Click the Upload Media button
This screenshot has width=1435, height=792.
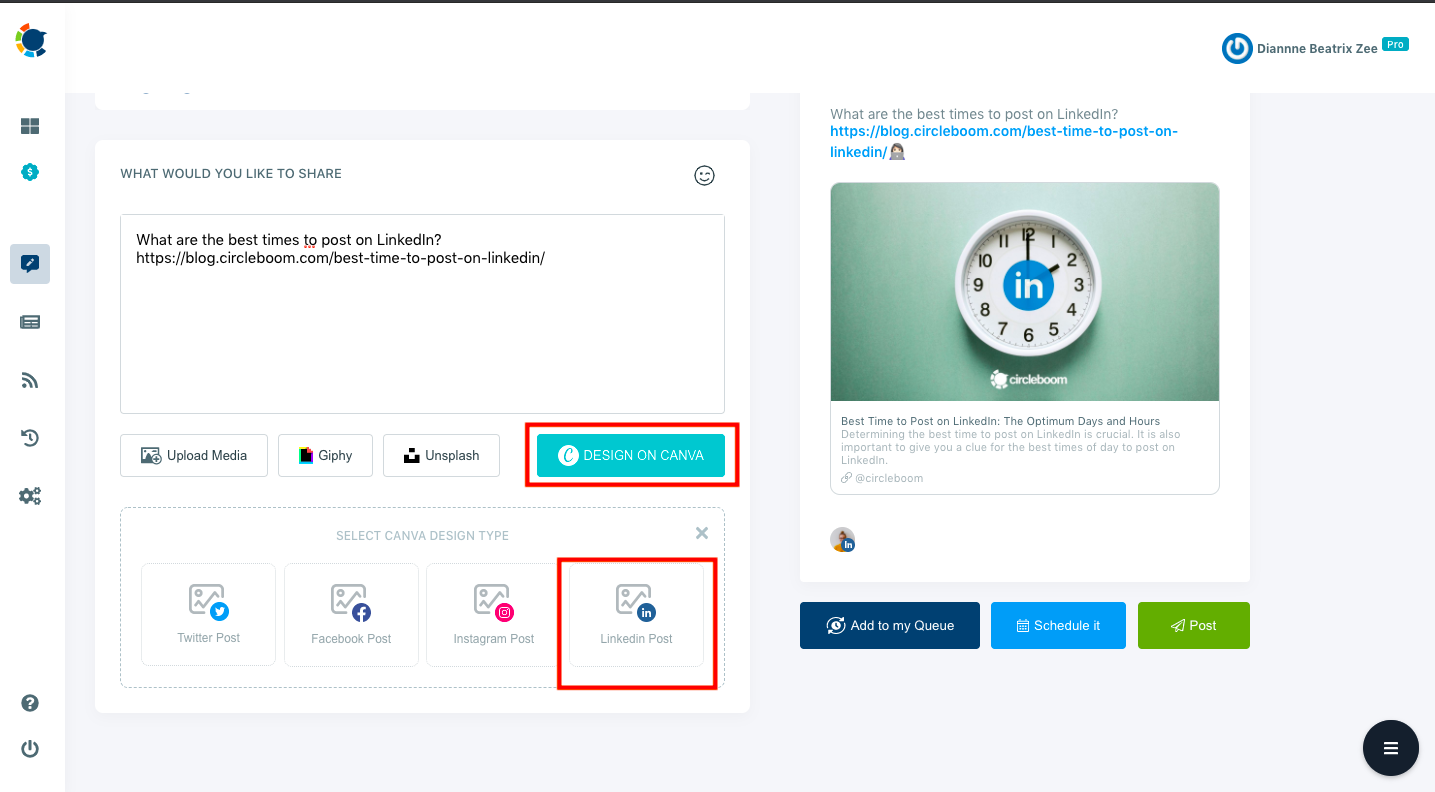point(194,455)
